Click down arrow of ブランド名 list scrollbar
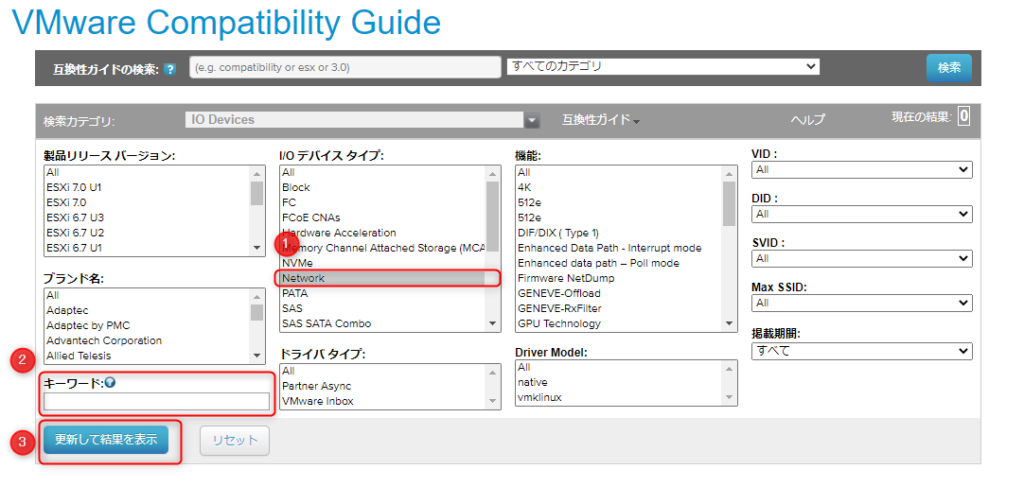Screen dimensions: 1024x487 click(x=257, y=356)
